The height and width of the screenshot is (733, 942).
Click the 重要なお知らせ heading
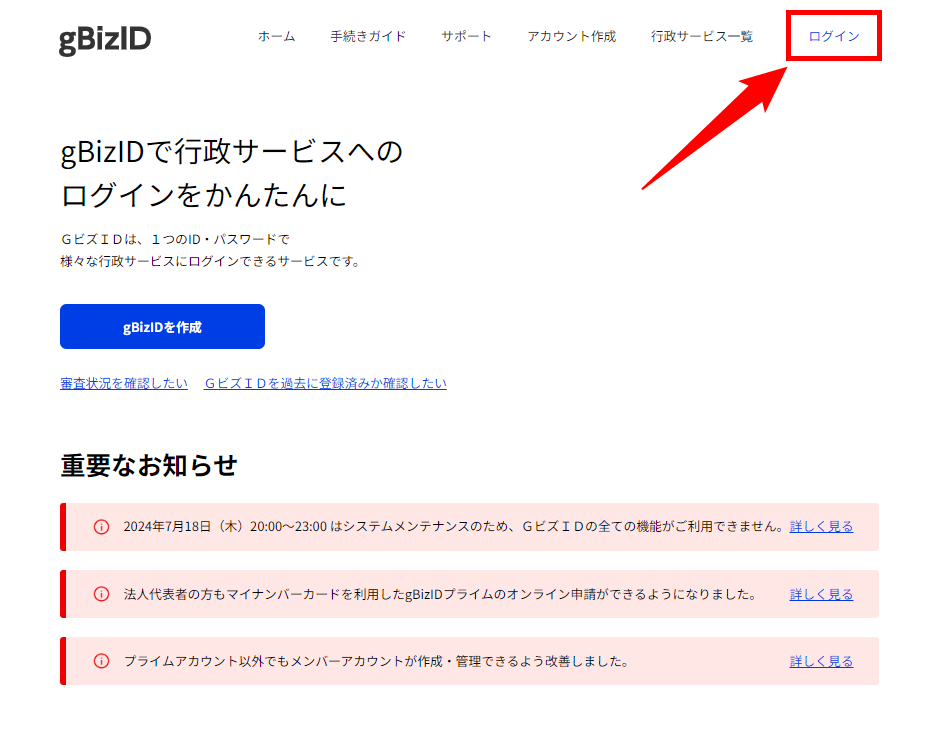(149, 466)
